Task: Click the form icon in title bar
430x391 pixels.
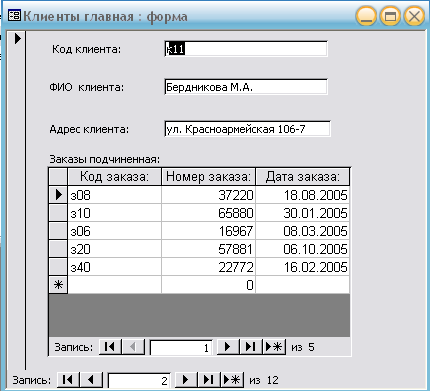Action: click(14, 16)
